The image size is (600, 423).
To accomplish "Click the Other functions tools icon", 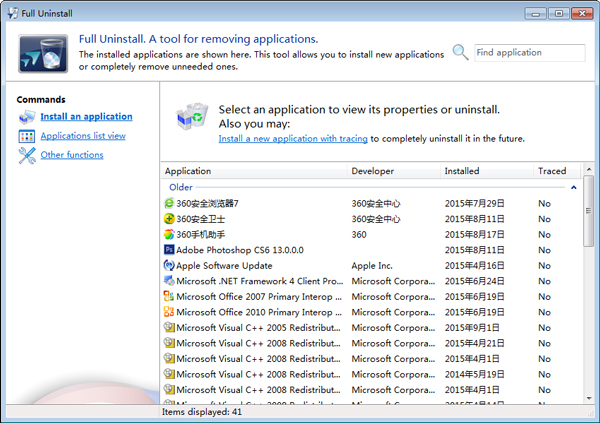I will click(x=27, y=155).
